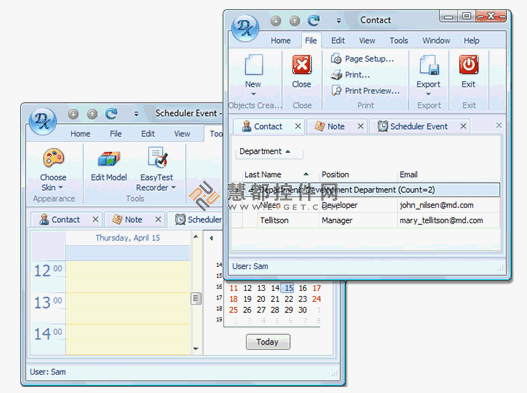Click the forward navigation arrow in Contact window
The height and width of the screenshot is (393, 527).
point(294,21)
